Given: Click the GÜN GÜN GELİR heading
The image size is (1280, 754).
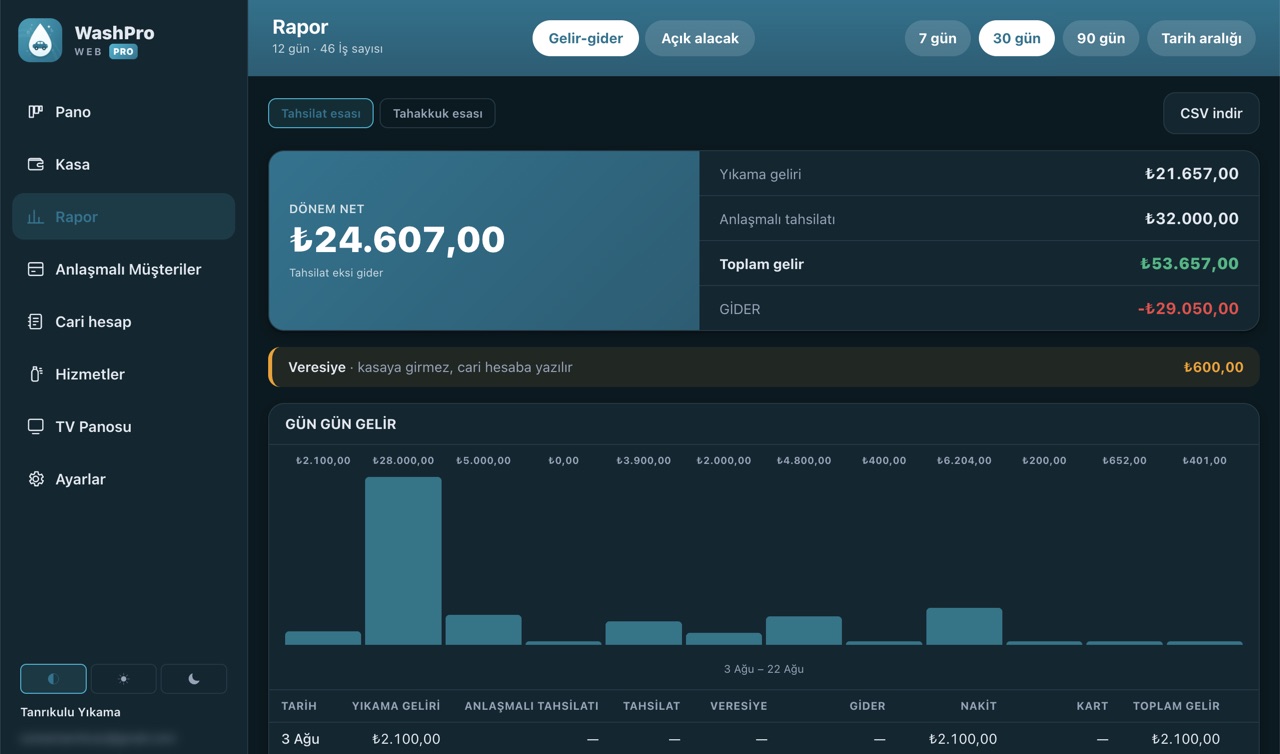Looking at the screenshot, I should click(x=341, y=424).
